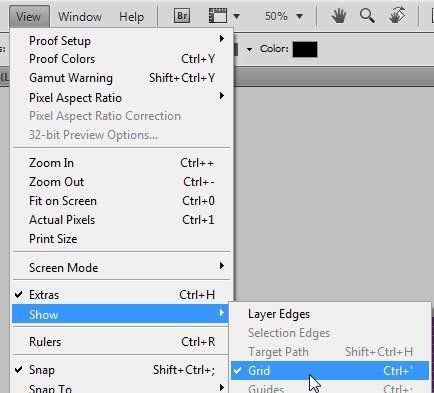Click the View Extras filmstrip icon

pos(217,16)
